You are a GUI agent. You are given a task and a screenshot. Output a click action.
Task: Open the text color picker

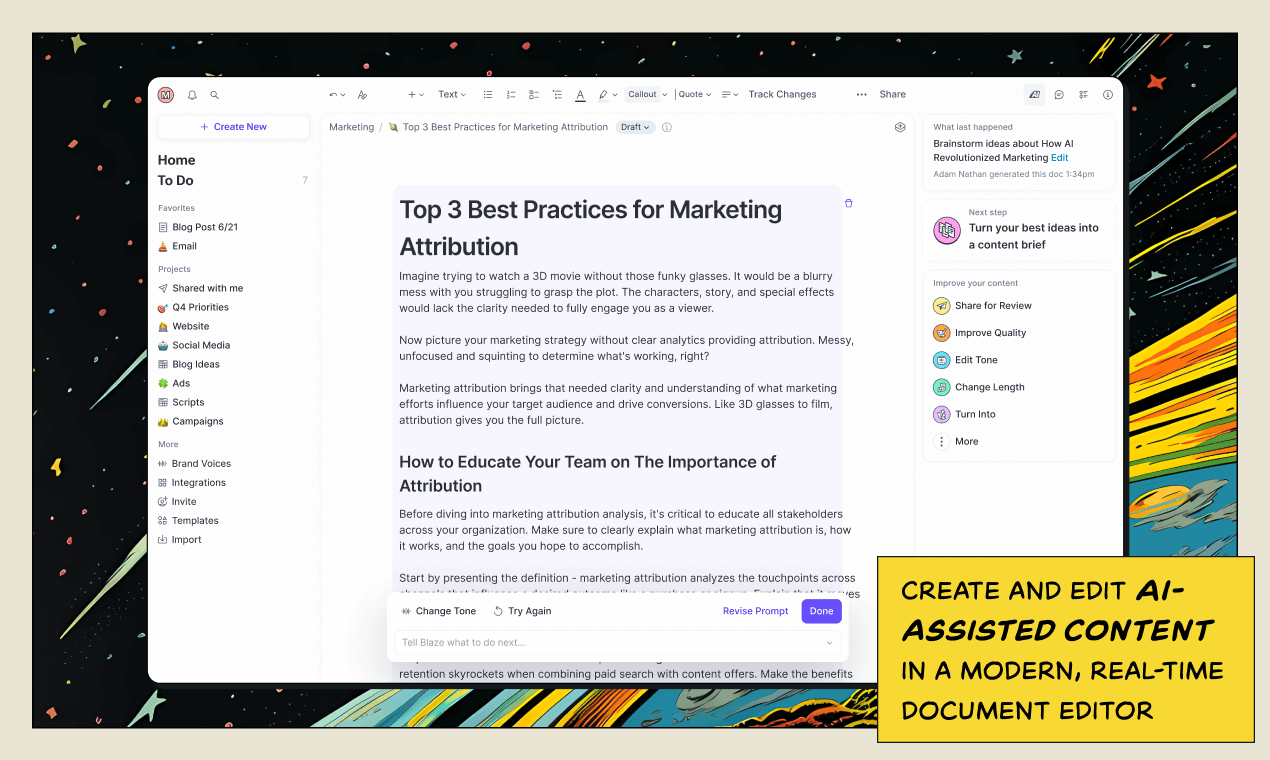click(x=580, y=95)
